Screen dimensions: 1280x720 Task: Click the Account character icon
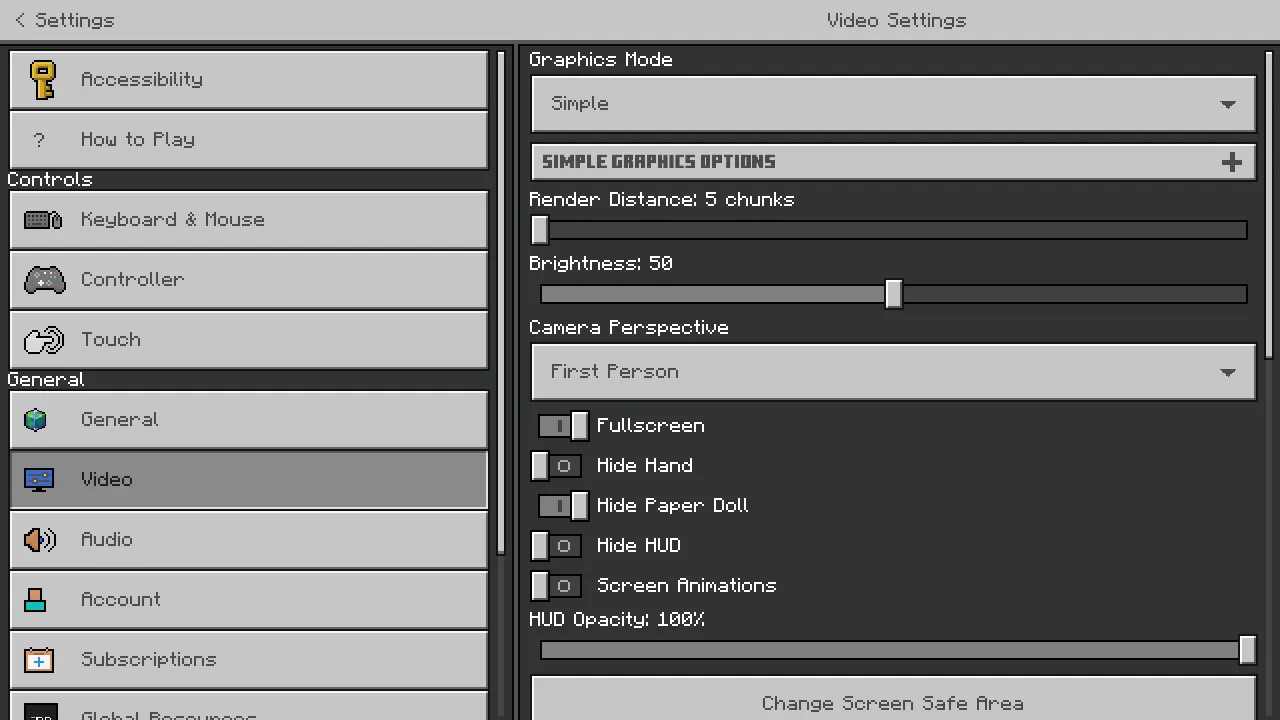(x=36, y=600)
